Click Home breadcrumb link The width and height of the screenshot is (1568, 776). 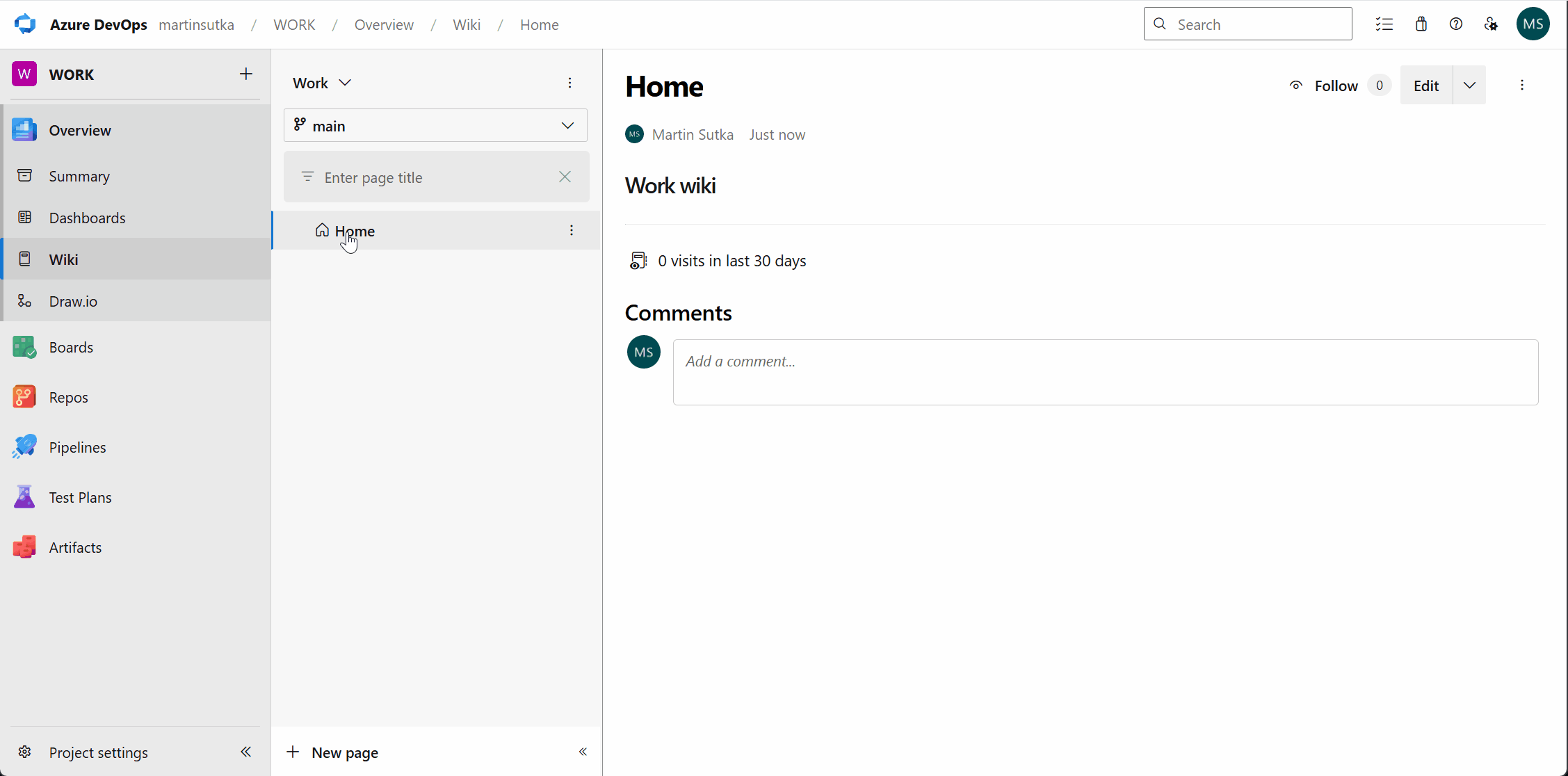540,24
